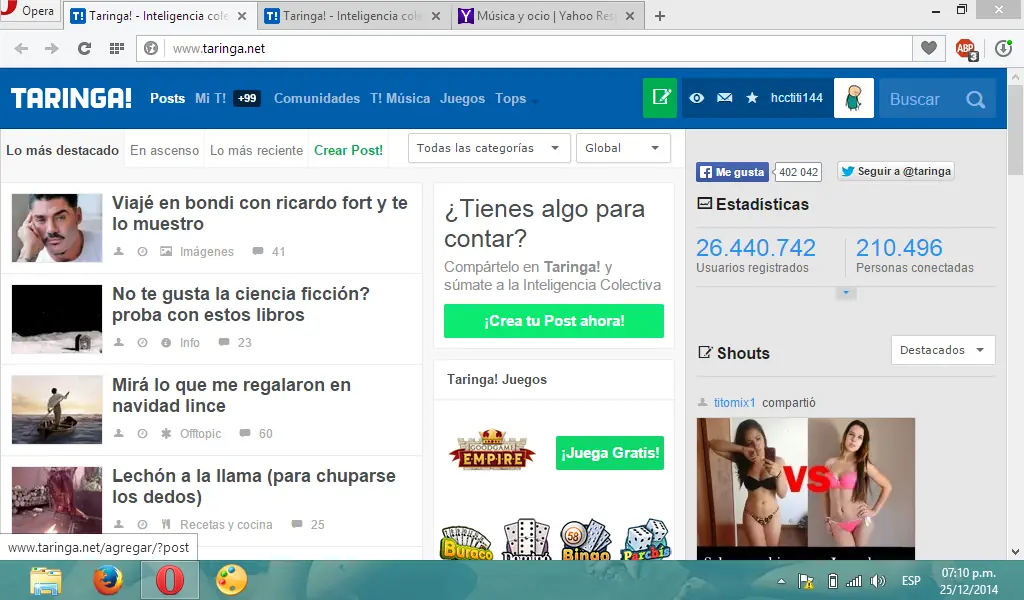Open the favorites star icon in header
This screenshot has height=600, width=1024.
click(x=752, y=98)
